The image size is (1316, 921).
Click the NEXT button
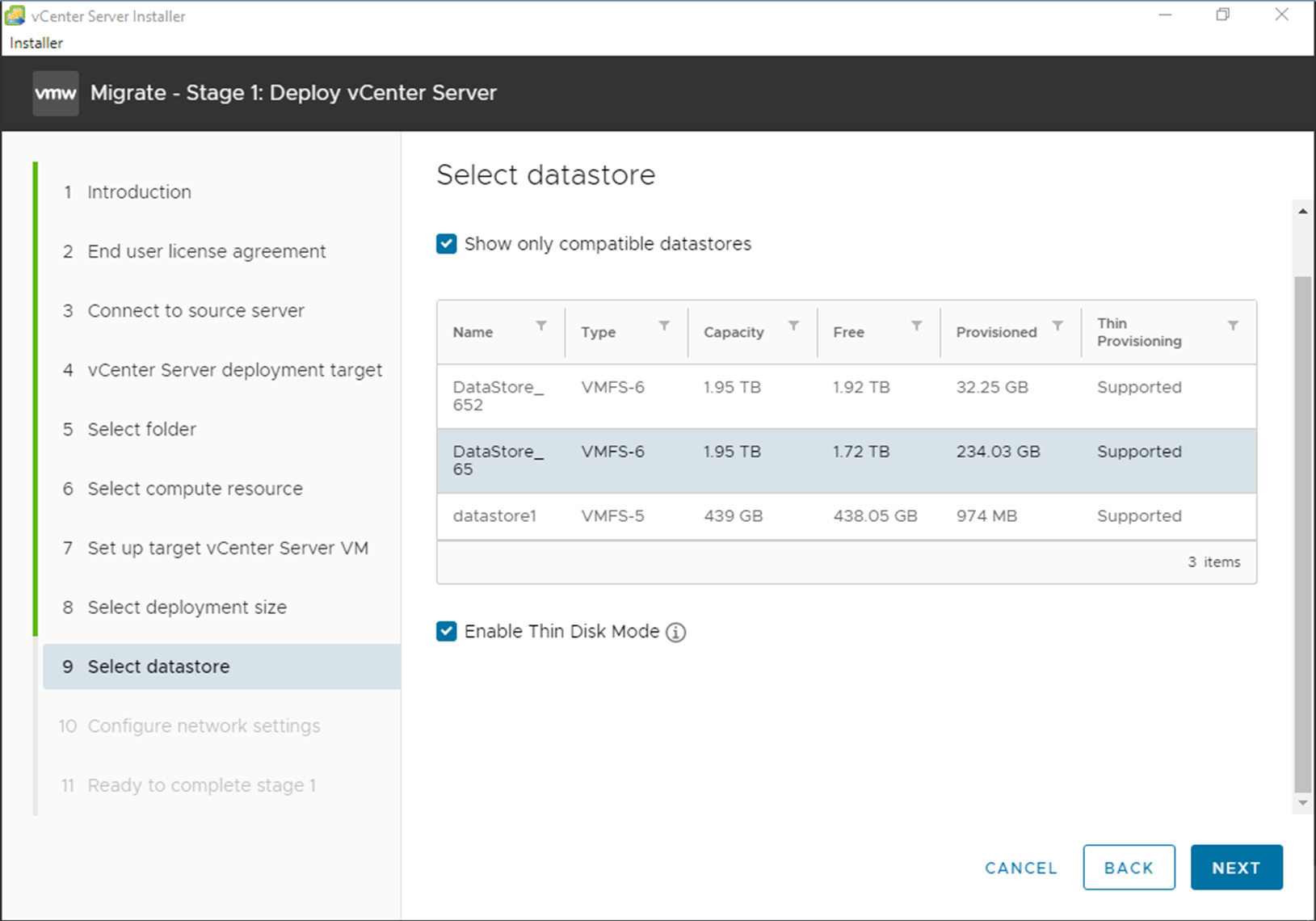[1236, 868]
